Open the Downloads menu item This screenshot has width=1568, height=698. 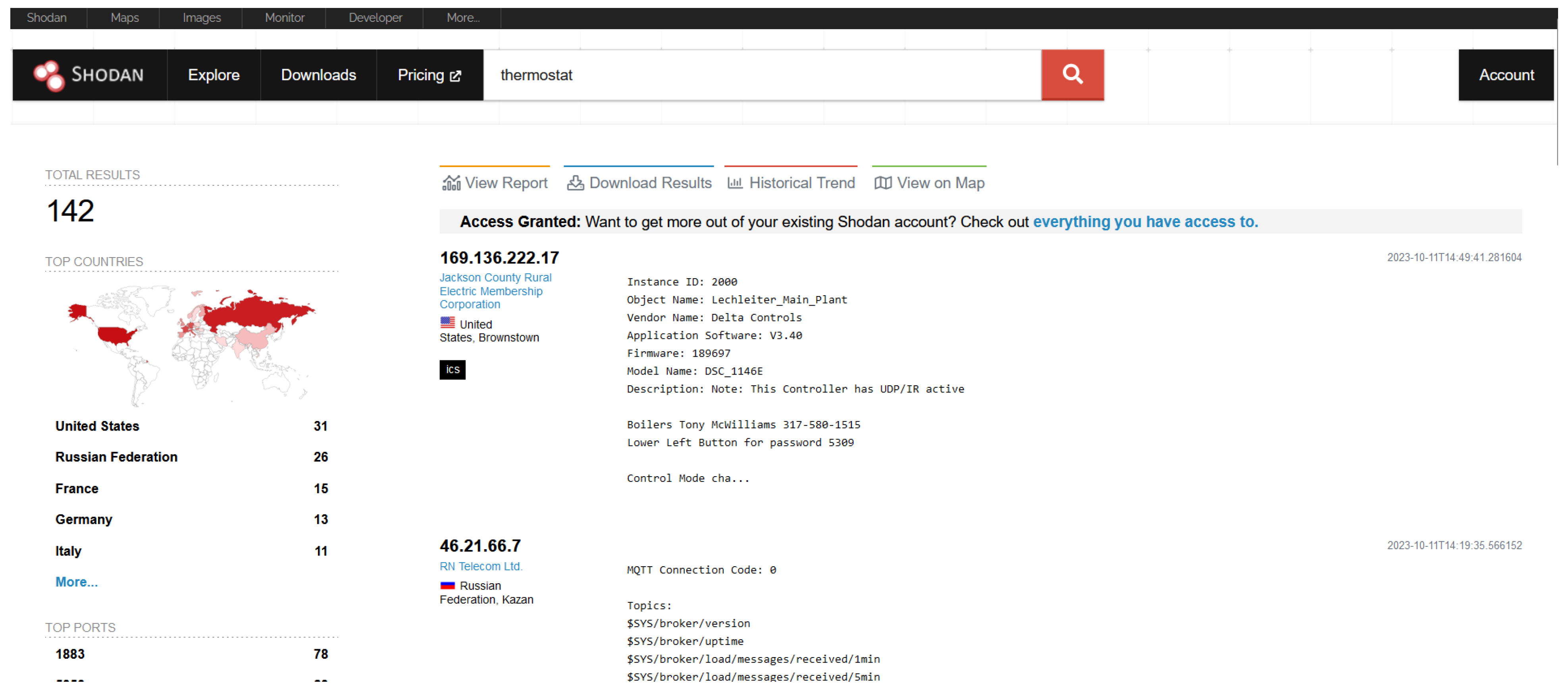coord(318,75)
